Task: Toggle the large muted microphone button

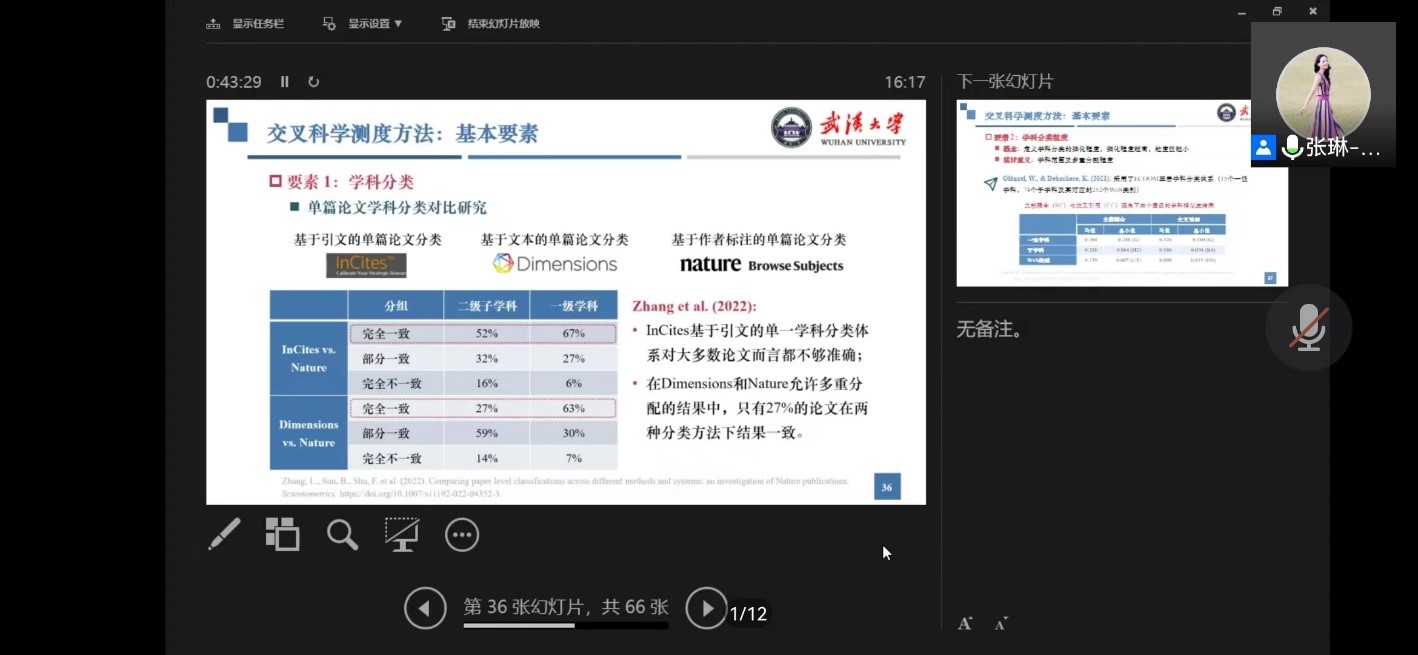Action: click(1308, 327)
